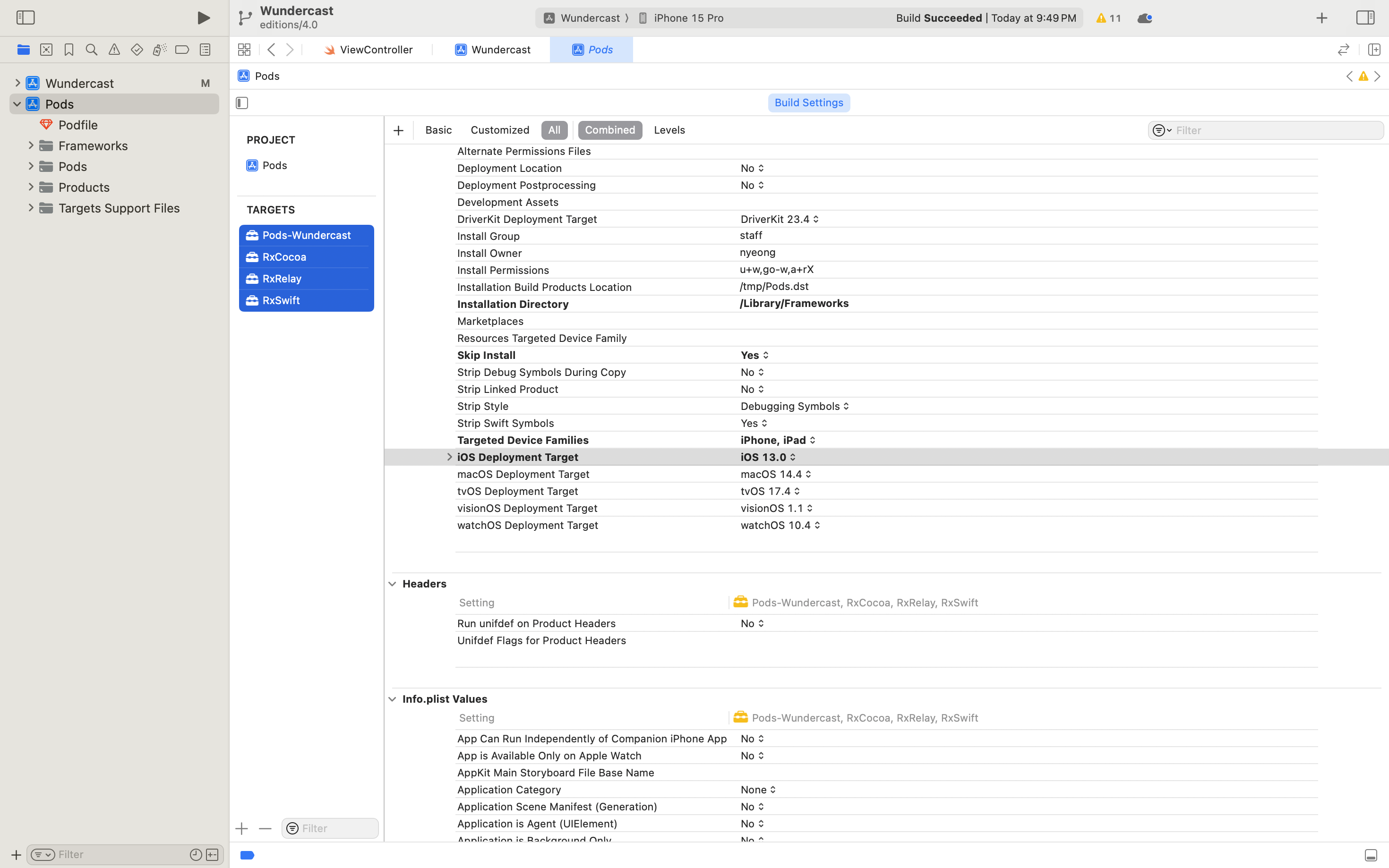The image size is (1389, 868).
Task: Open the Bookmark navigator
Action: pos(69,50)
